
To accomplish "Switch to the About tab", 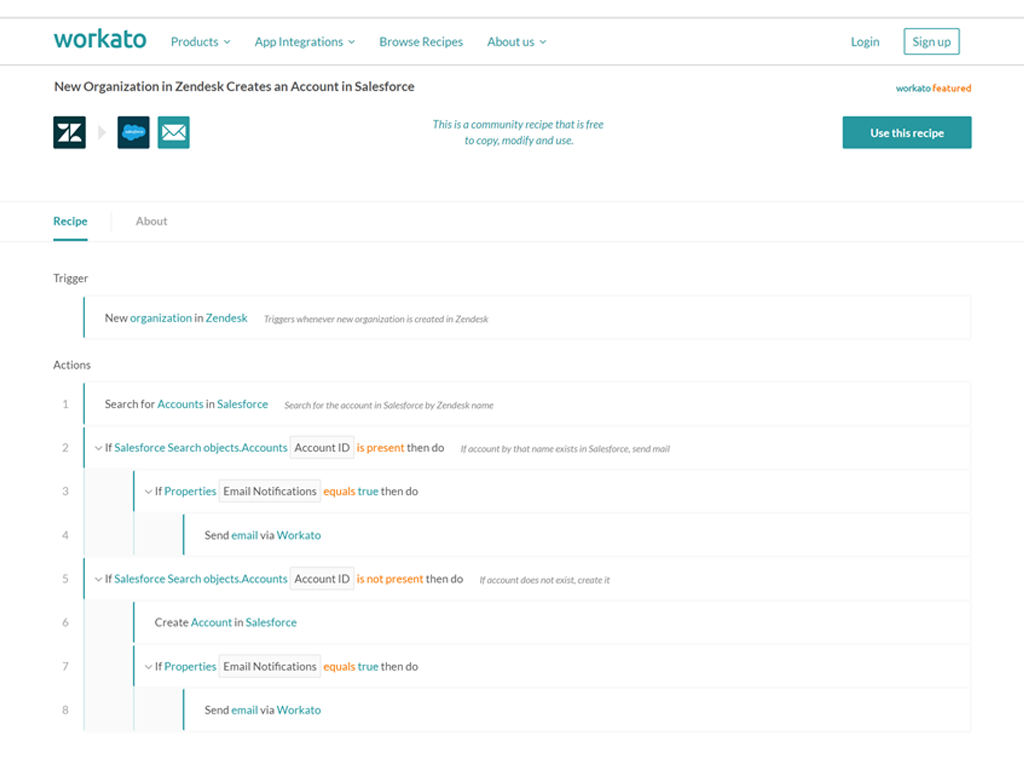I will click(151, 221).
